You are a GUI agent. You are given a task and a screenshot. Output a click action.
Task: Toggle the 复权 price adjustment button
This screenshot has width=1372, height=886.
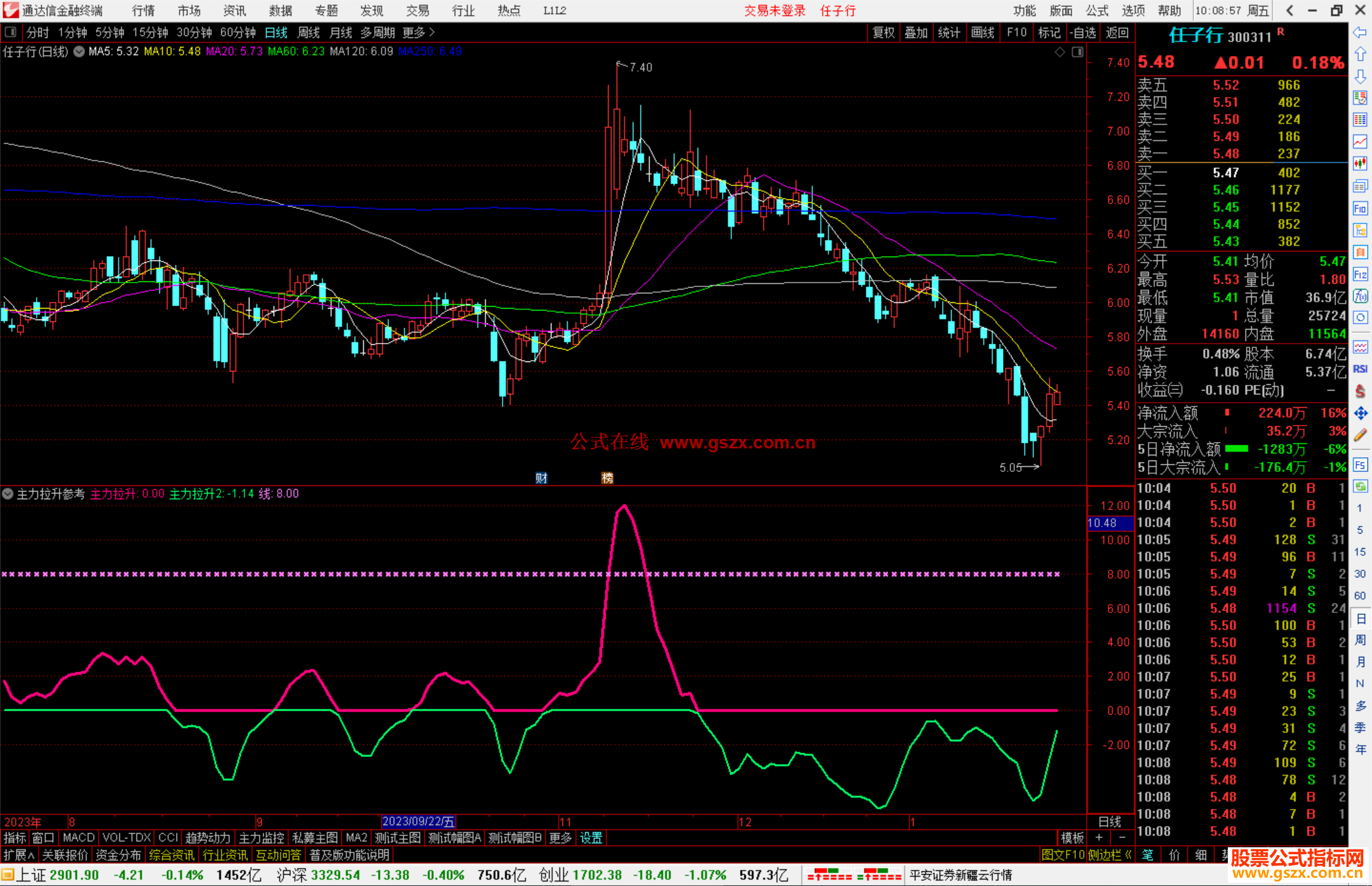[x=884, y=32]
